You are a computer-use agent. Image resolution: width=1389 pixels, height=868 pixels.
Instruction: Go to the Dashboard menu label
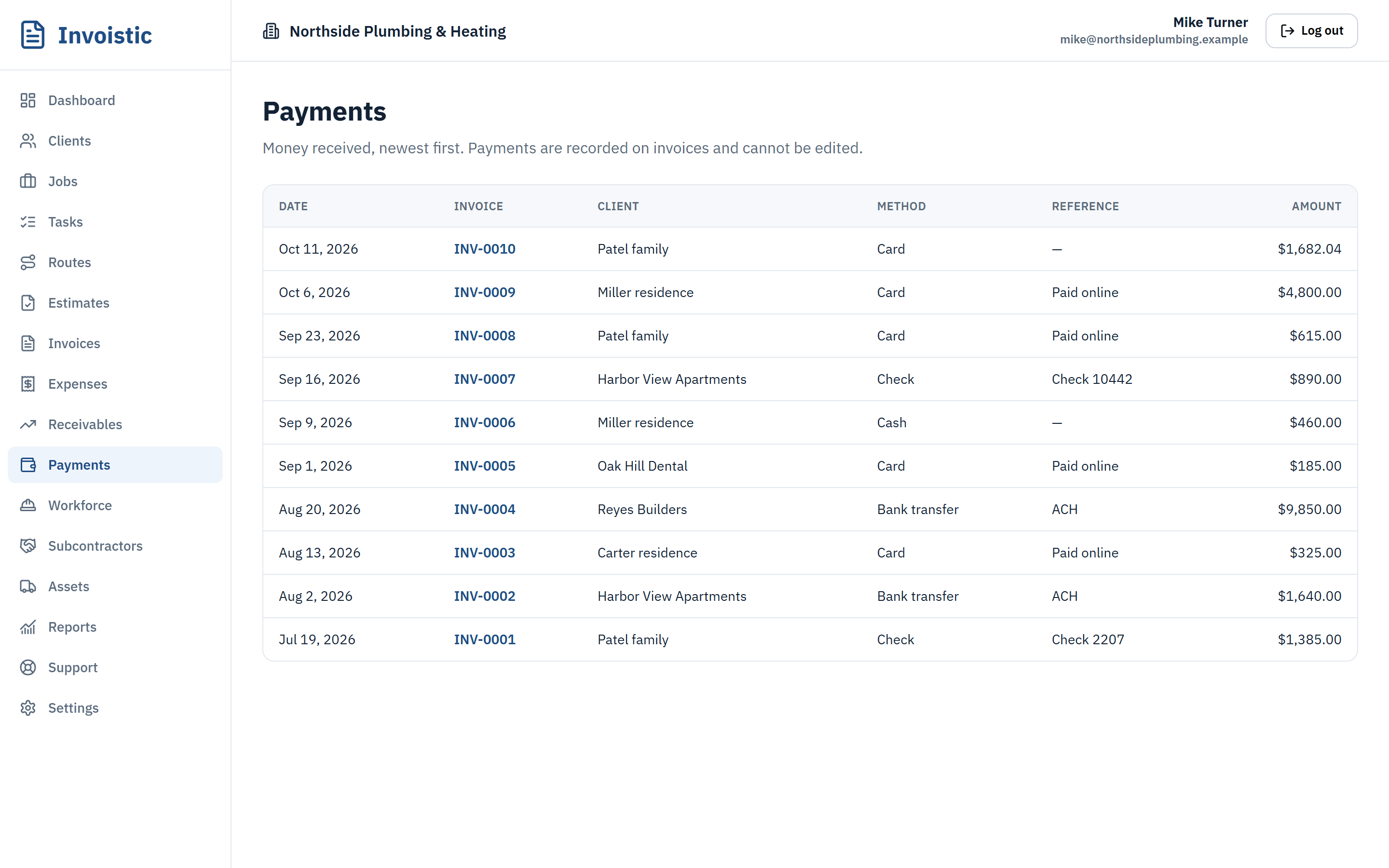click(x=82, y=100)
